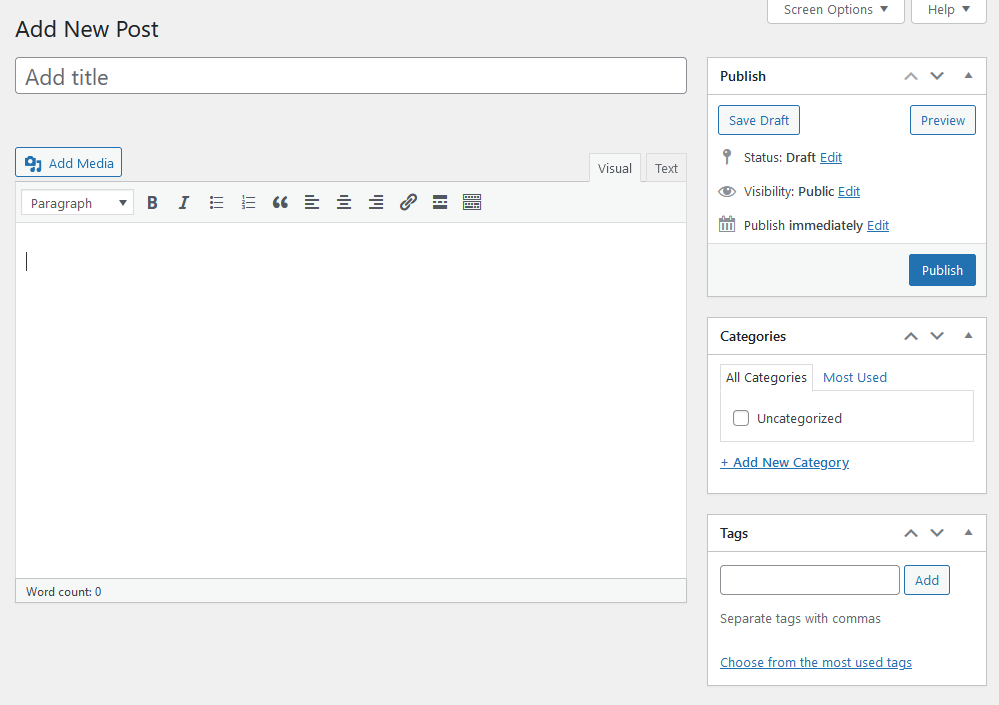This screenshot has width=999, height=705.
Task: Open the Paragraph format dropdown
Action: (x=77, y=203)
